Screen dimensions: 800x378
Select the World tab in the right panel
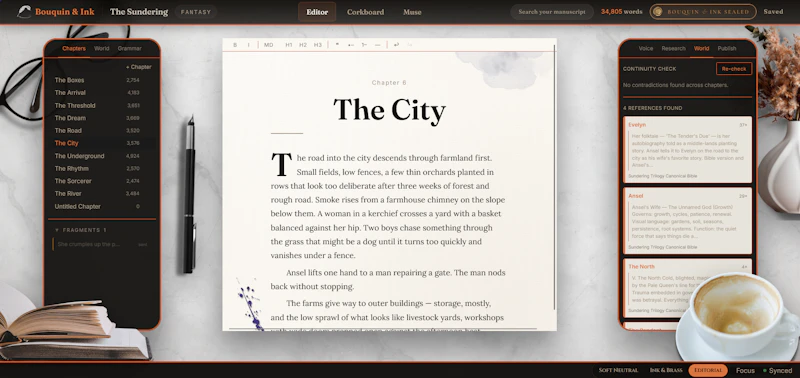(x=702, y=48)
